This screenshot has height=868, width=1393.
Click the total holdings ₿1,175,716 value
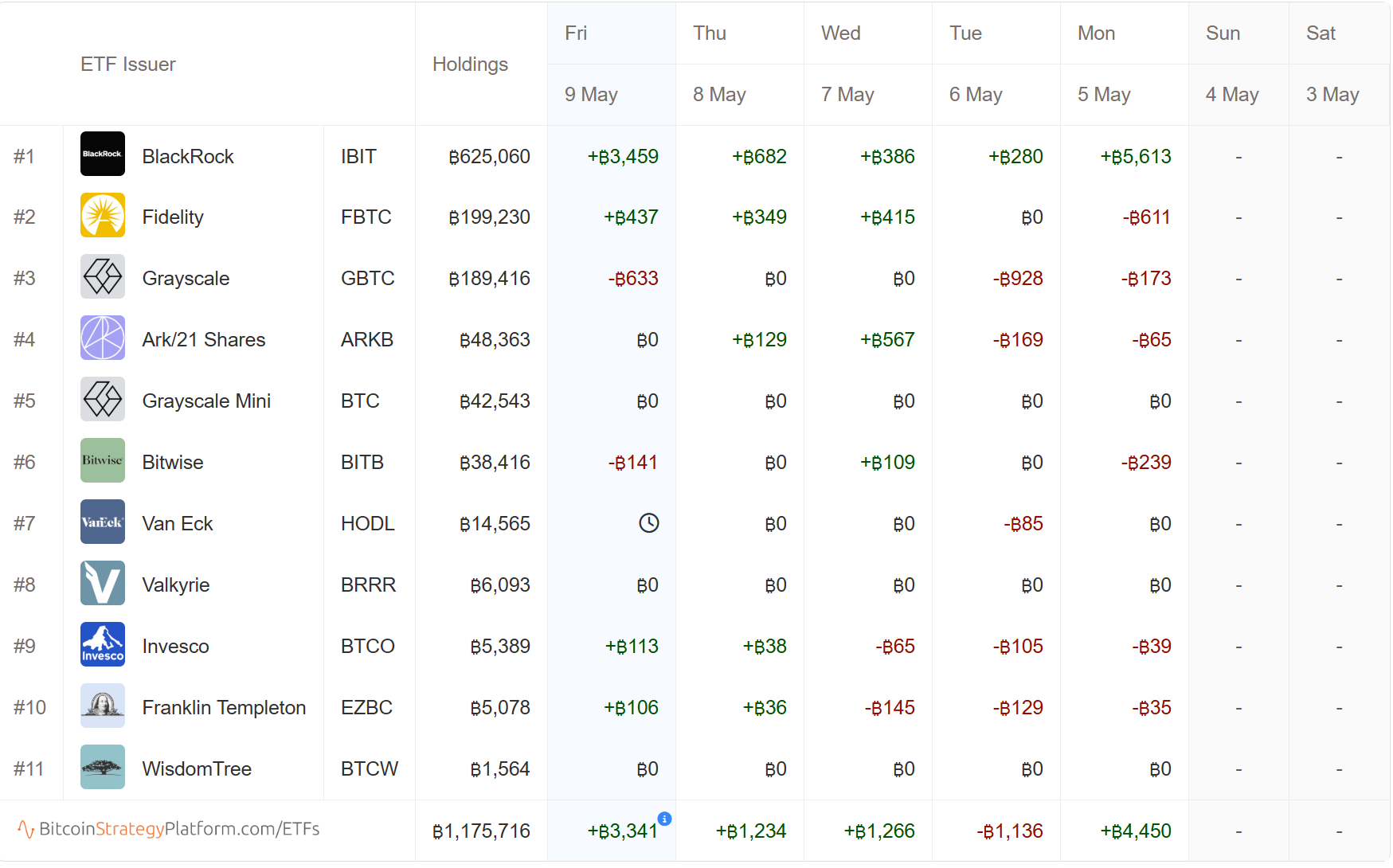(x=481, y=831)
